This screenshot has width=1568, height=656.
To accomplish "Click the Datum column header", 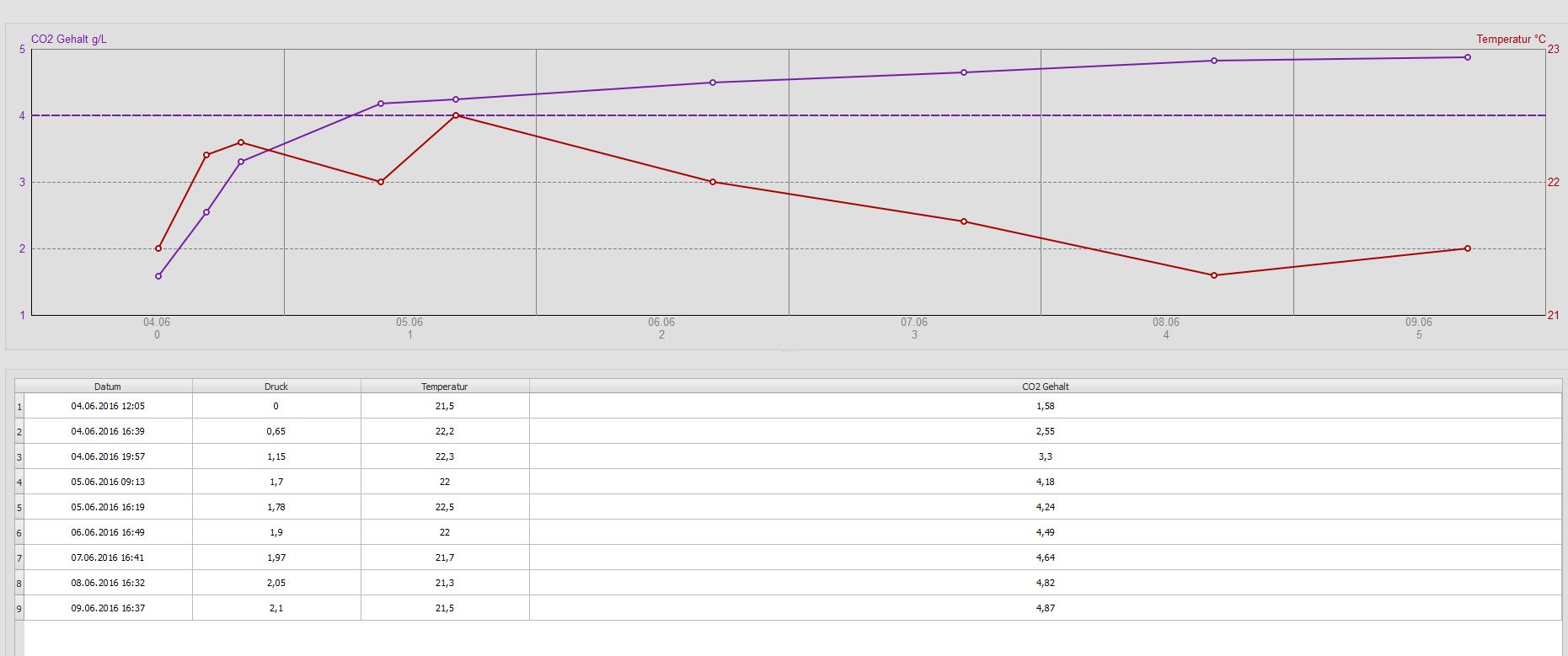I will click(x=108, y=387).
